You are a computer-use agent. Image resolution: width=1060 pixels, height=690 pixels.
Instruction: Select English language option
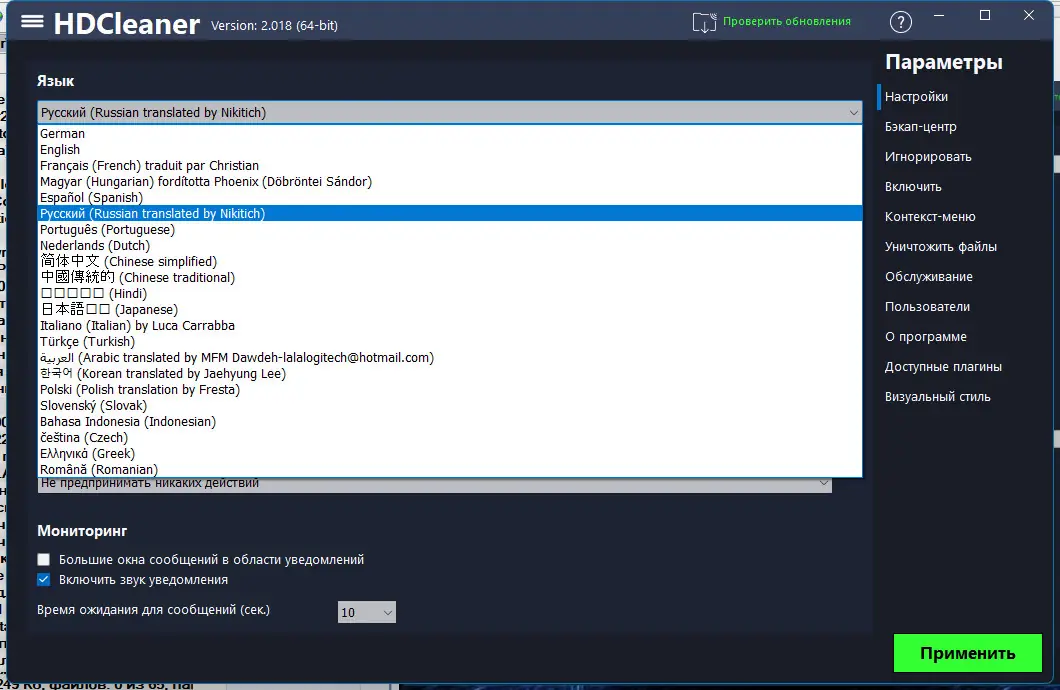450,149
